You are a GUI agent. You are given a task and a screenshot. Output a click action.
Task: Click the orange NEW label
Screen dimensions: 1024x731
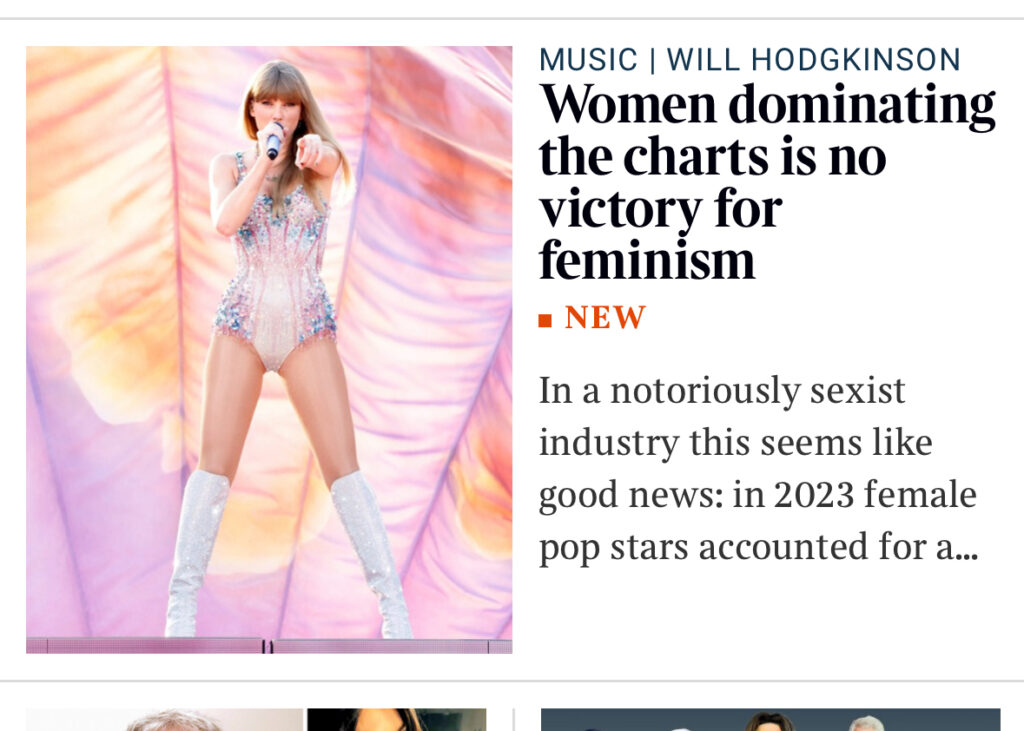coord(605,318)
